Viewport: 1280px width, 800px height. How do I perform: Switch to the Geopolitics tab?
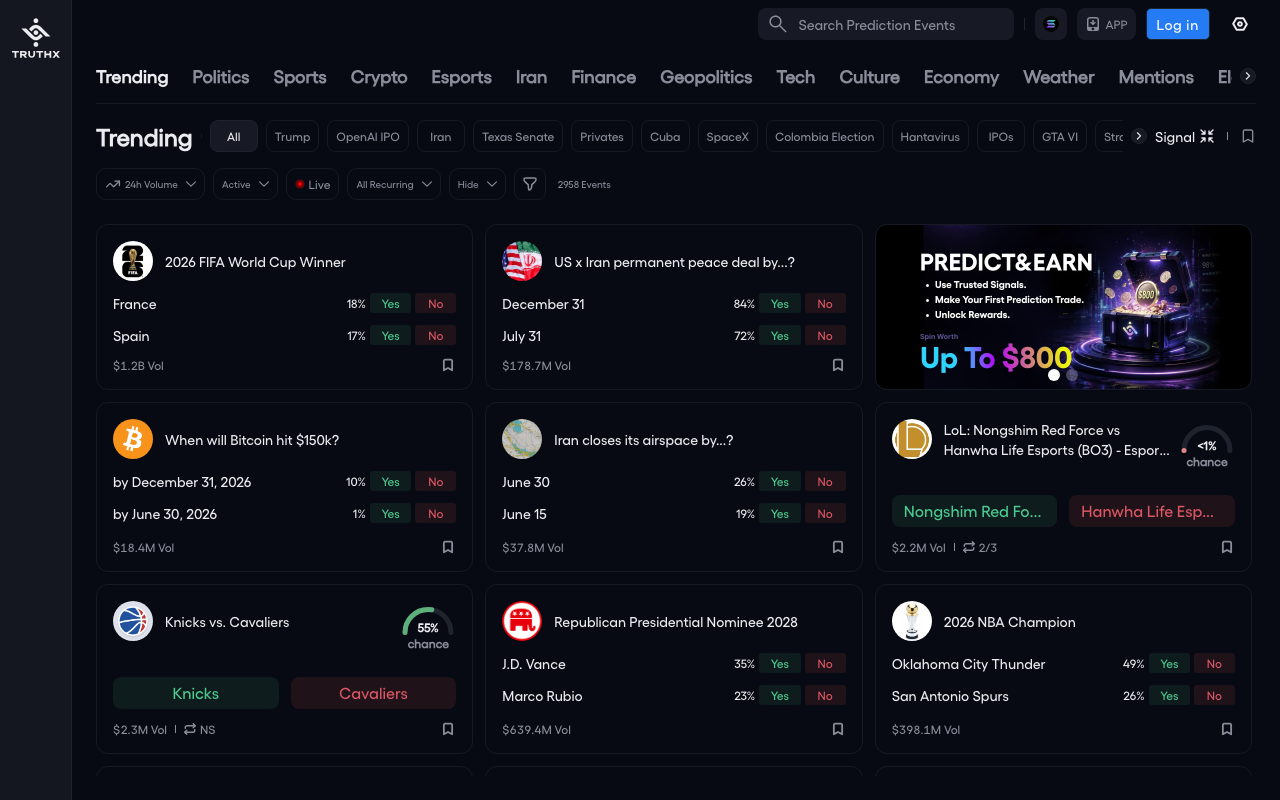(x=706, y=77)
